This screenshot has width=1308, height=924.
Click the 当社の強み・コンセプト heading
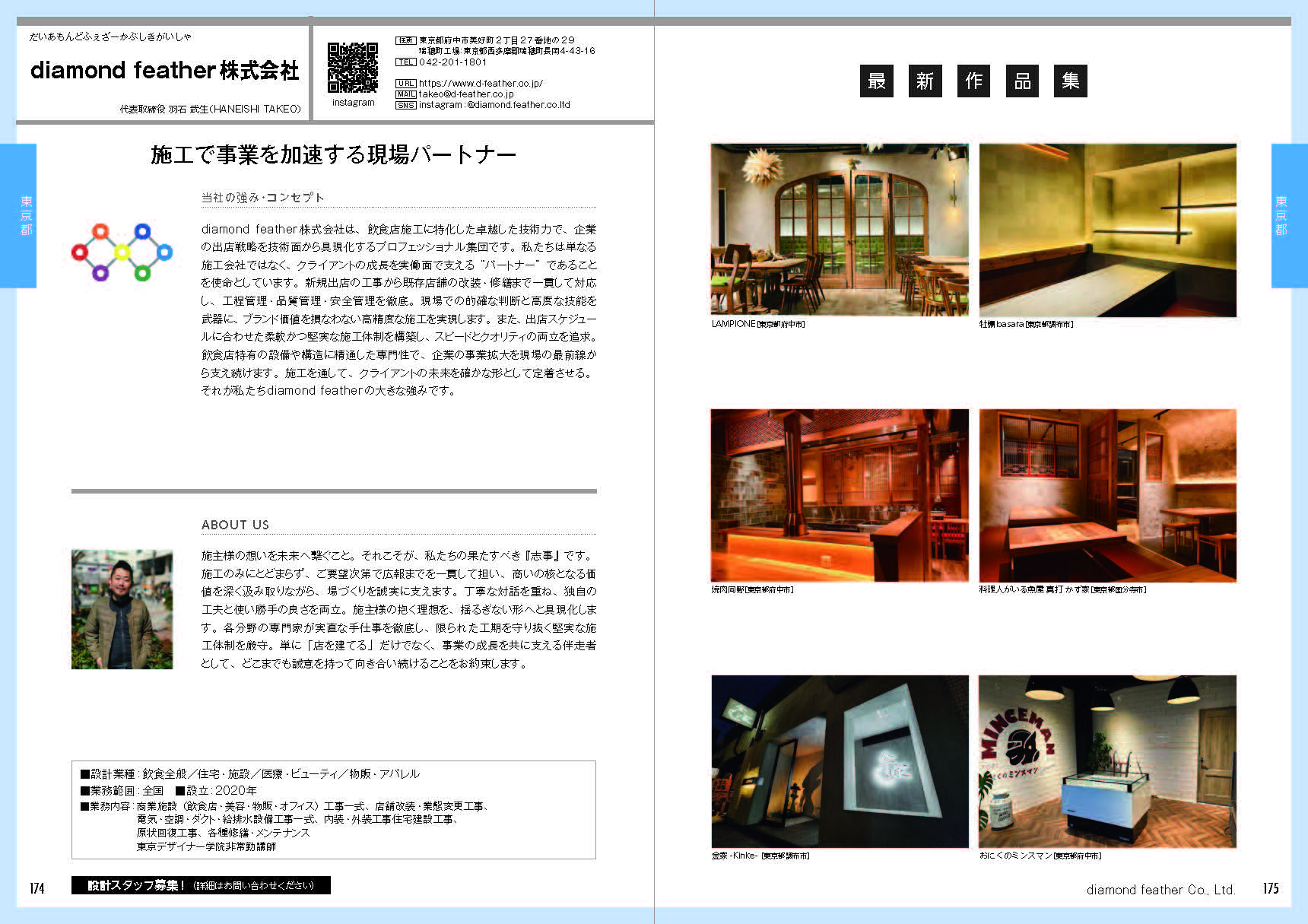point(262,198)
